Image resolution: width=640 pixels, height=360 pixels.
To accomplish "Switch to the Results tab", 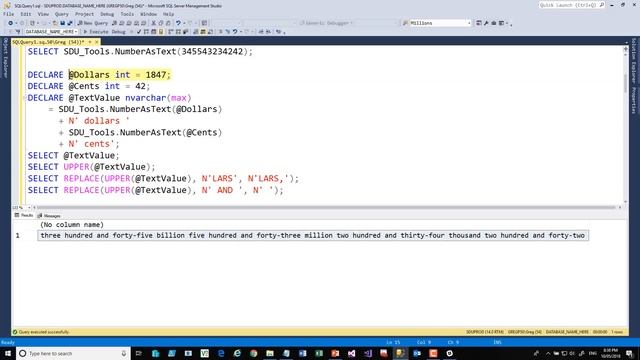I will (24, 216).
